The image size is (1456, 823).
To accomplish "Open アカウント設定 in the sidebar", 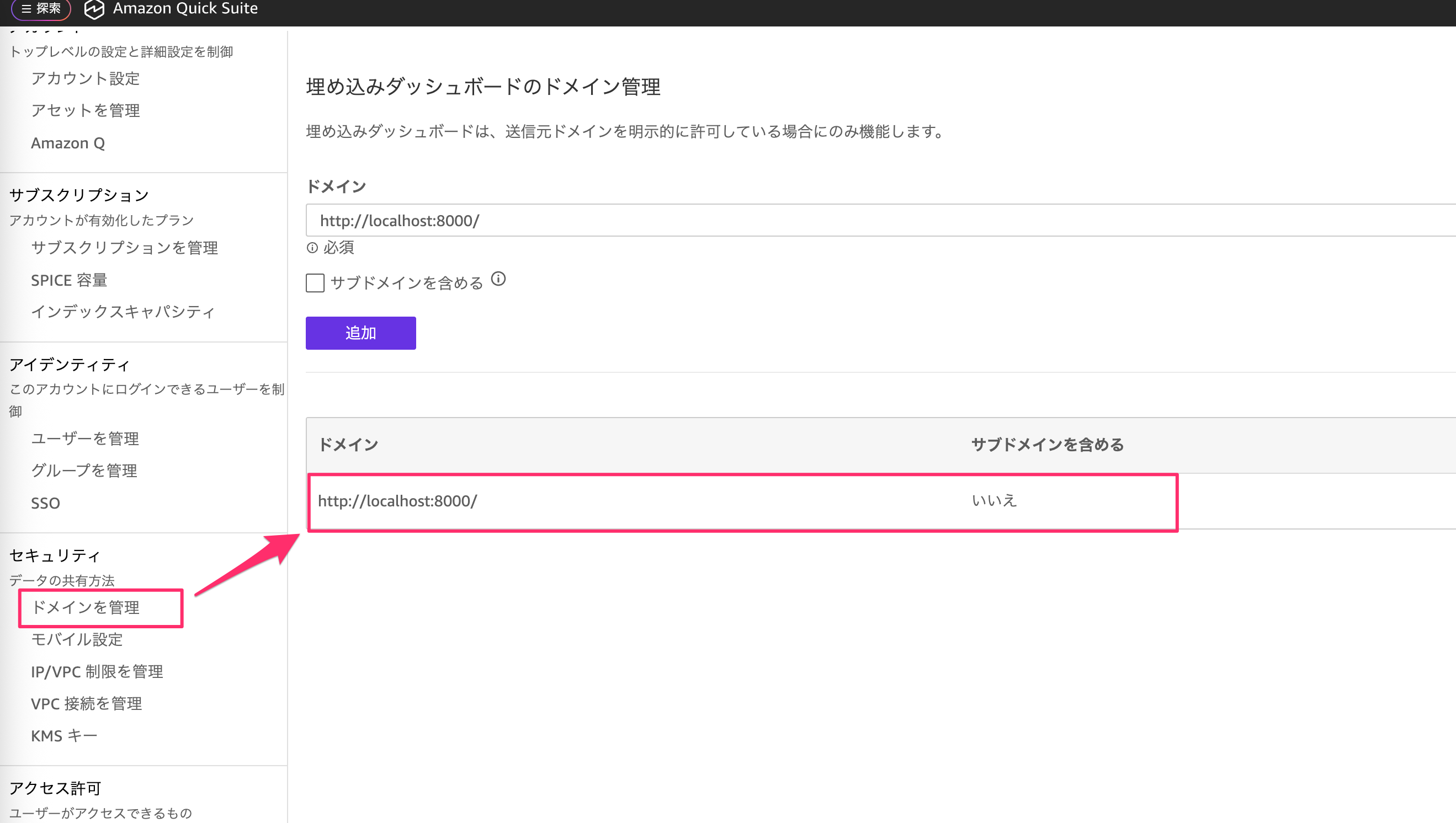I will pyautogui.click(x=86, y=78).
